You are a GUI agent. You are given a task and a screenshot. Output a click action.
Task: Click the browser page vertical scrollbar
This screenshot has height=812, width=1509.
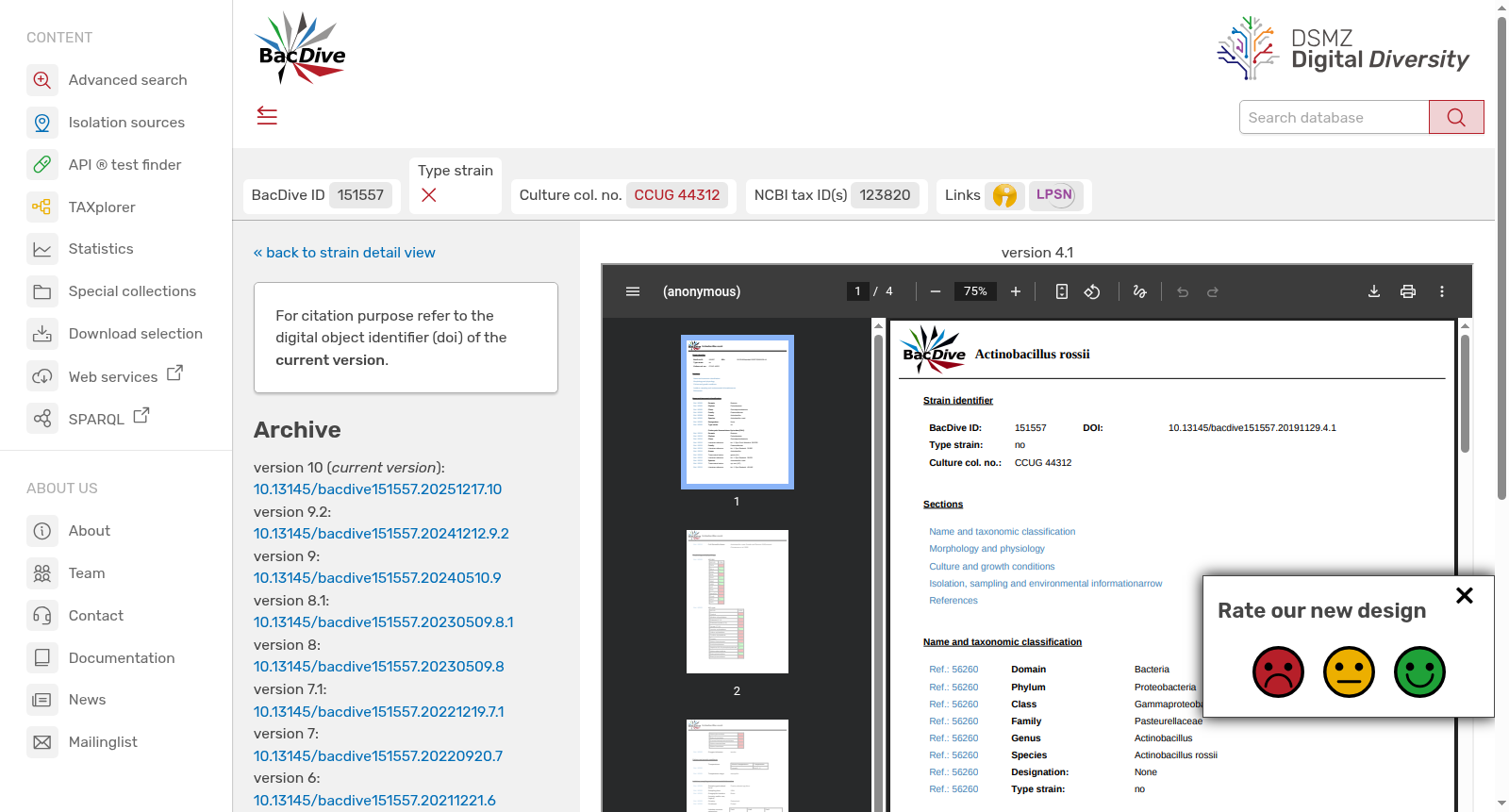[x=1501, y=257]
